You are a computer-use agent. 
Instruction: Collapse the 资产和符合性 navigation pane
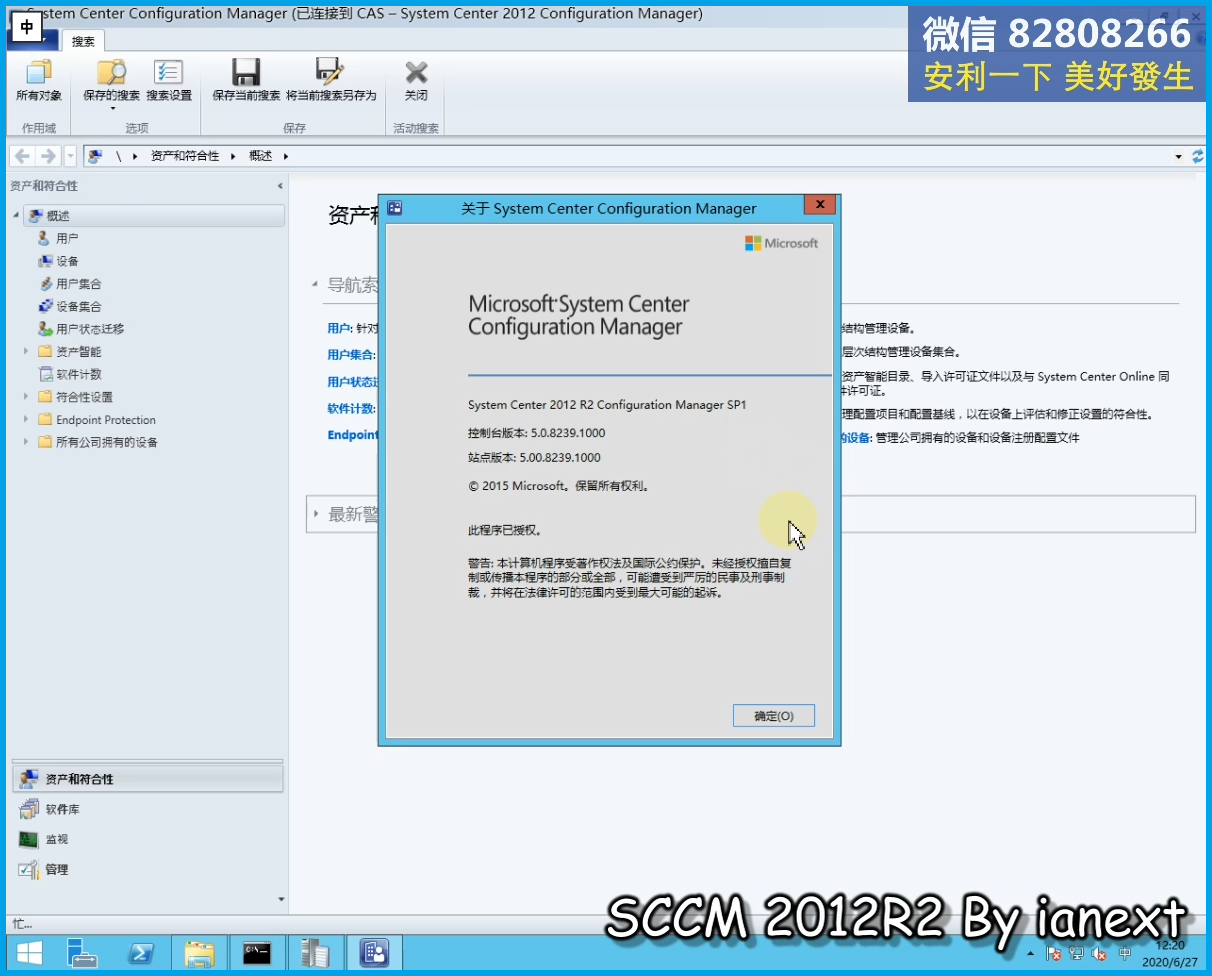[x=280, y=186]
